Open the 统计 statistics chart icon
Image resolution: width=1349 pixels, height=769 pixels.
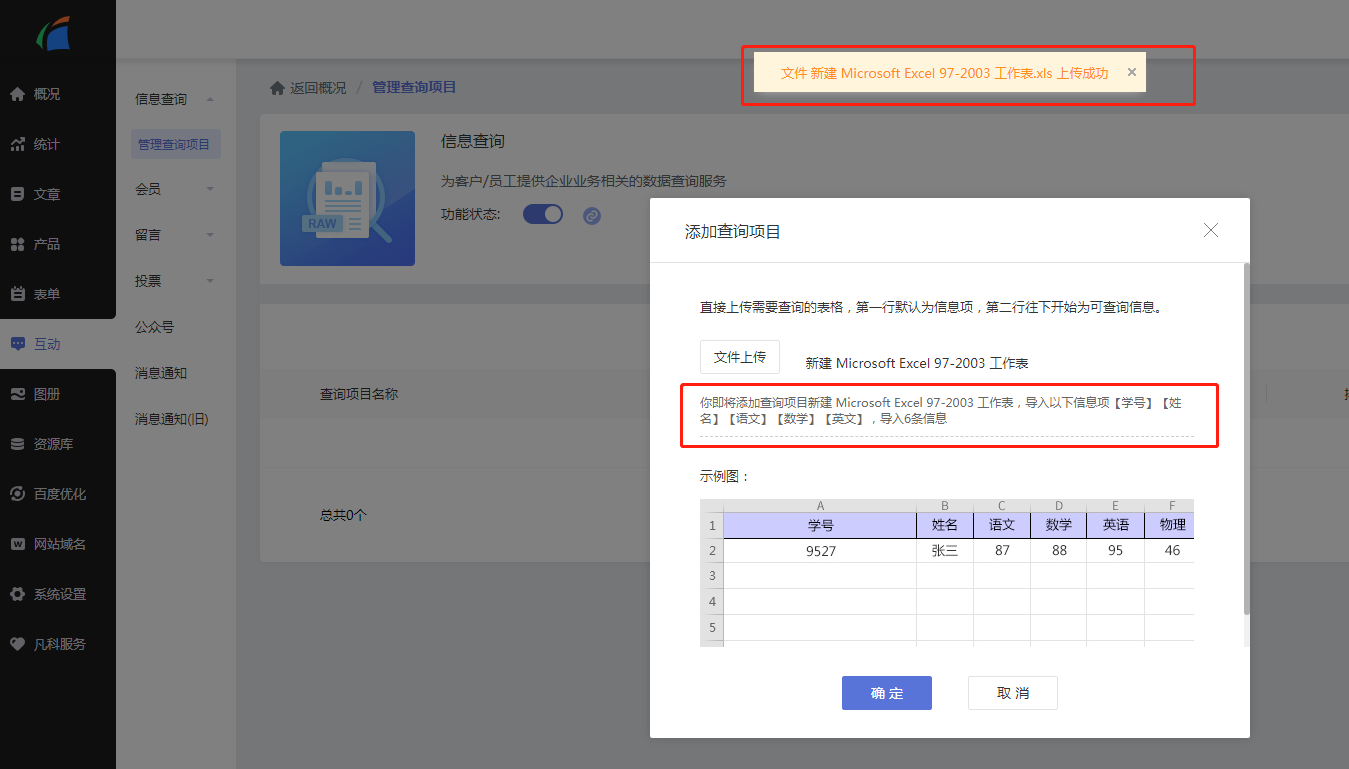click(17, 144)
